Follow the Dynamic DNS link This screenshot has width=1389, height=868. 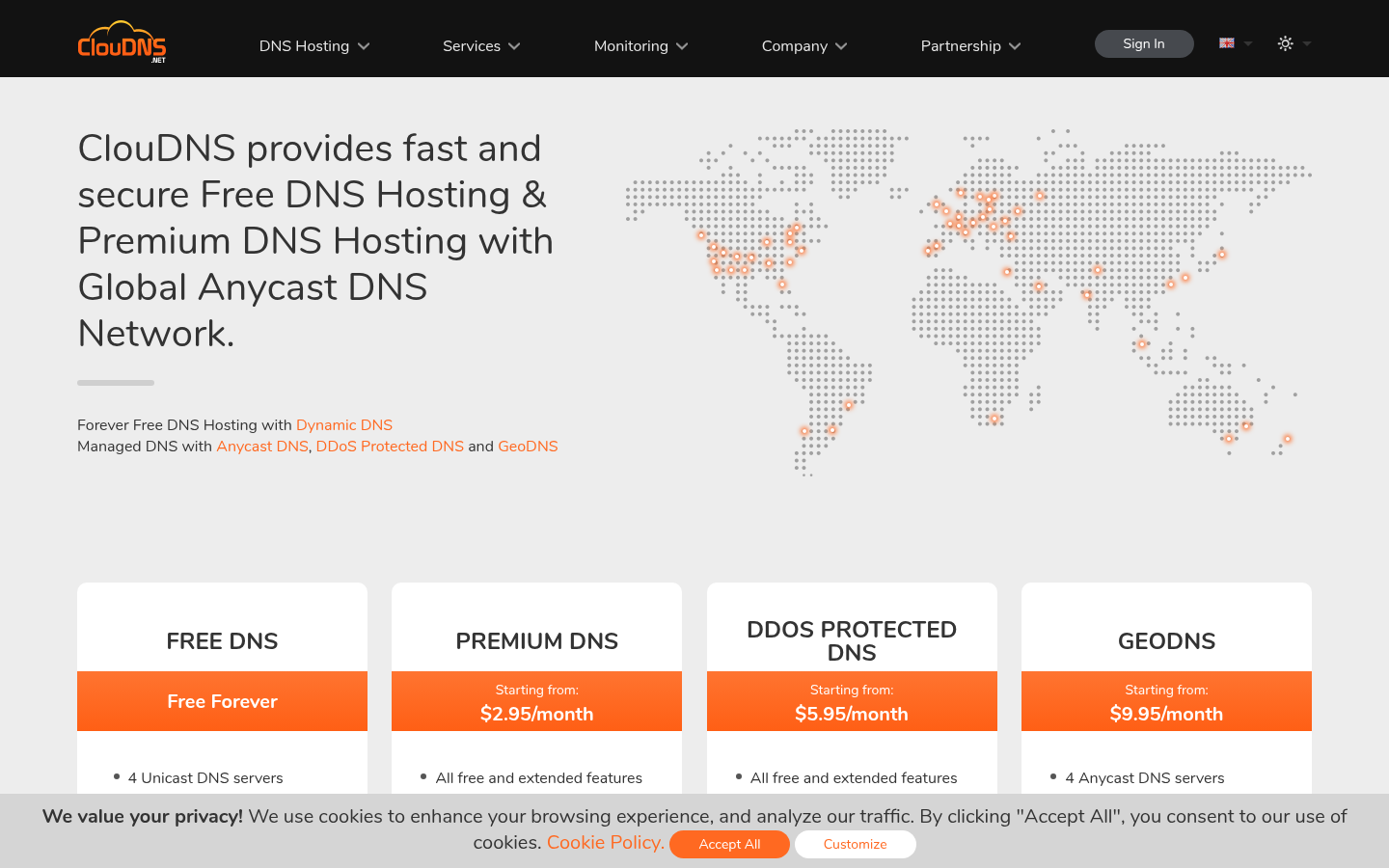pyautogui.click(x=344, y=425)
